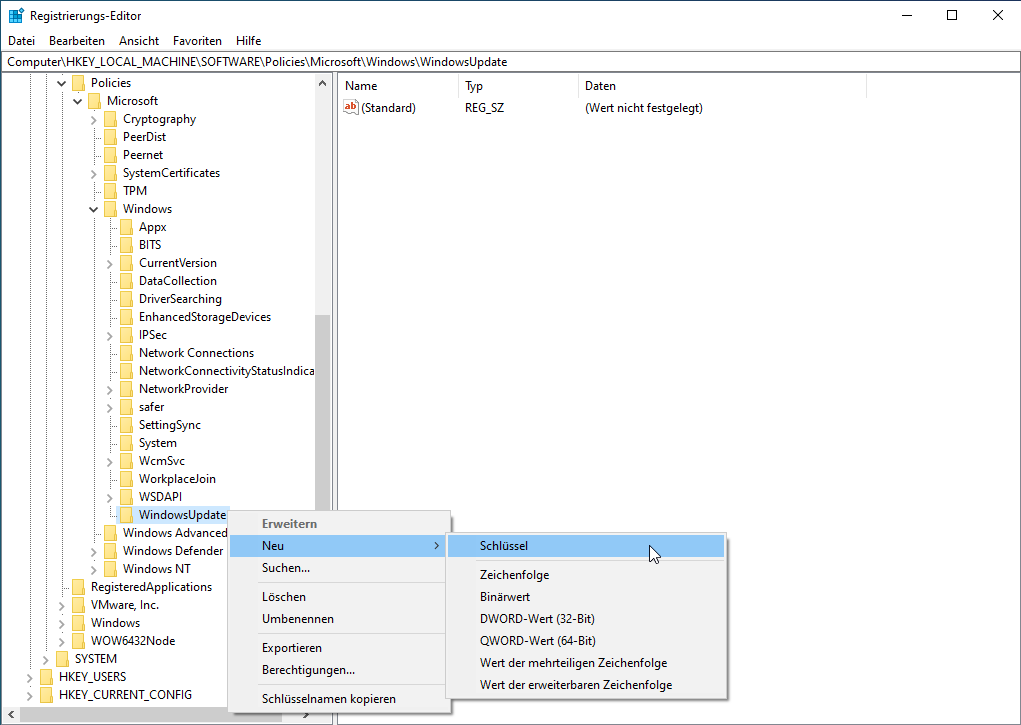Image resolution: width=1021 pixels, height=725 pixels.
Task: Expand the WOW6432Node key
Action: [x=62, y=642]
